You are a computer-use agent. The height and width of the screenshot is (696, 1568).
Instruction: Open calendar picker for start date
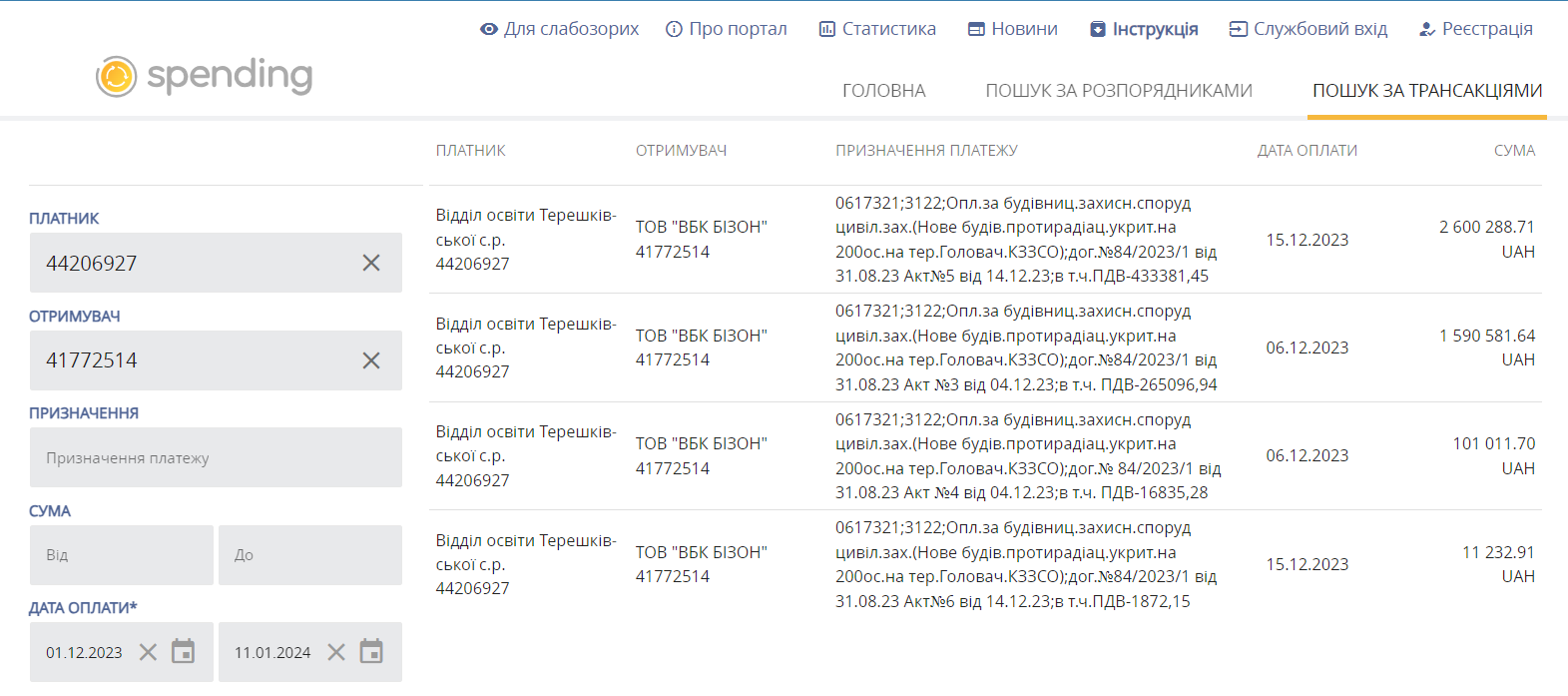[183, 652]
